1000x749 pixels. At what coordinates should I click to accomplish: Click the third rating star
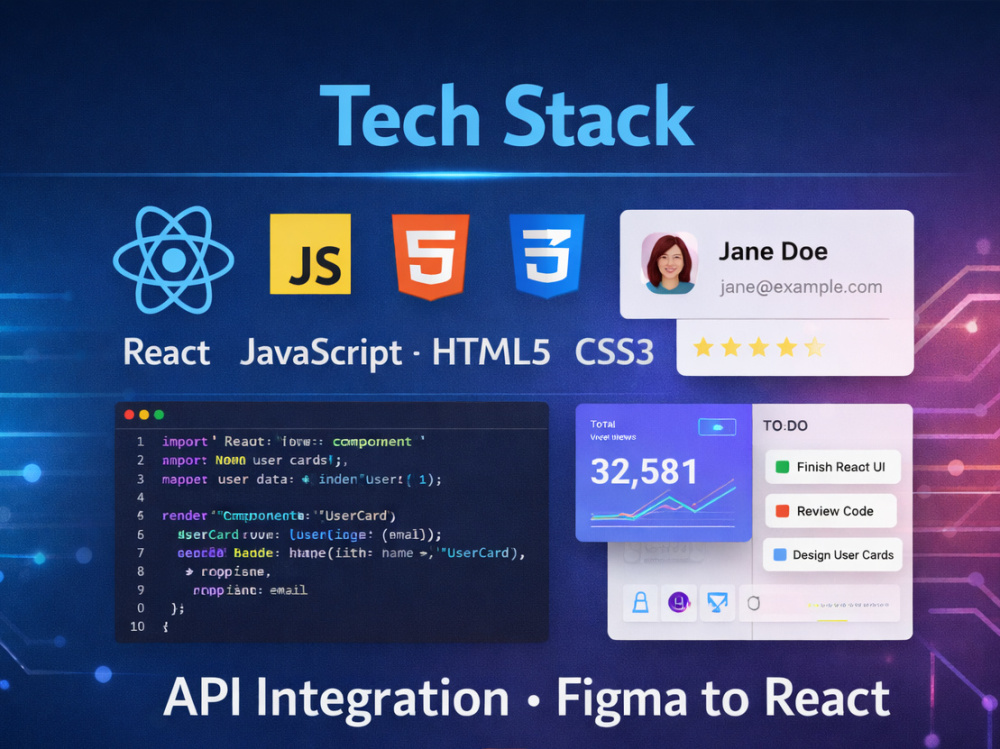tap(759, 348)
